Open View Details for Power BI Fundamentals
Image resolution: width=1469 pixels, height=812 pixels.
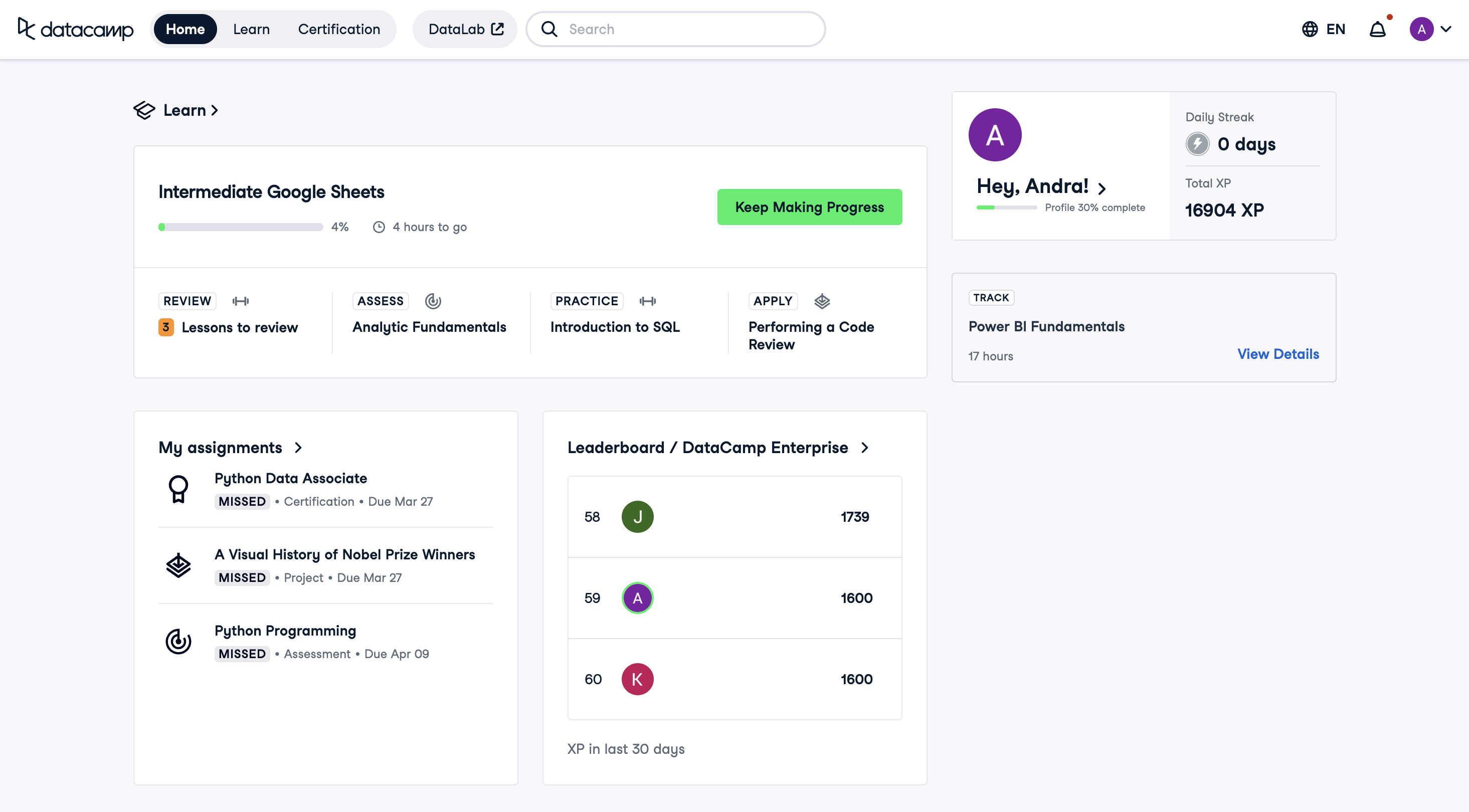1278,354
